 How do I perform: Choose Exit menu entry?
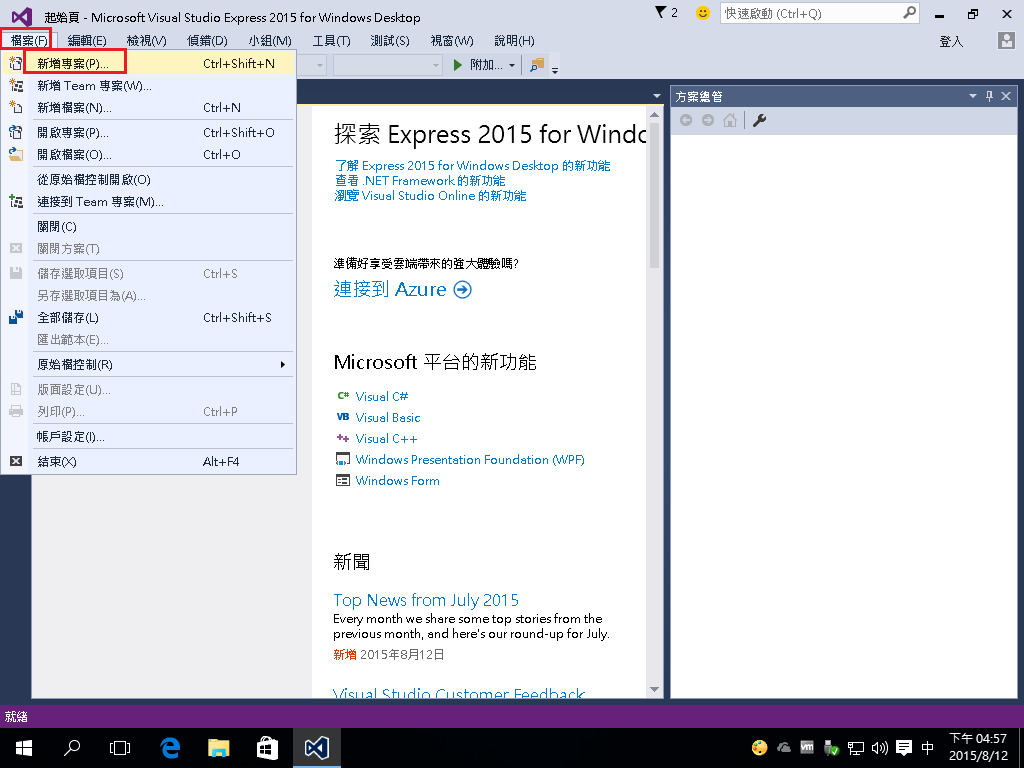[149, 461]
